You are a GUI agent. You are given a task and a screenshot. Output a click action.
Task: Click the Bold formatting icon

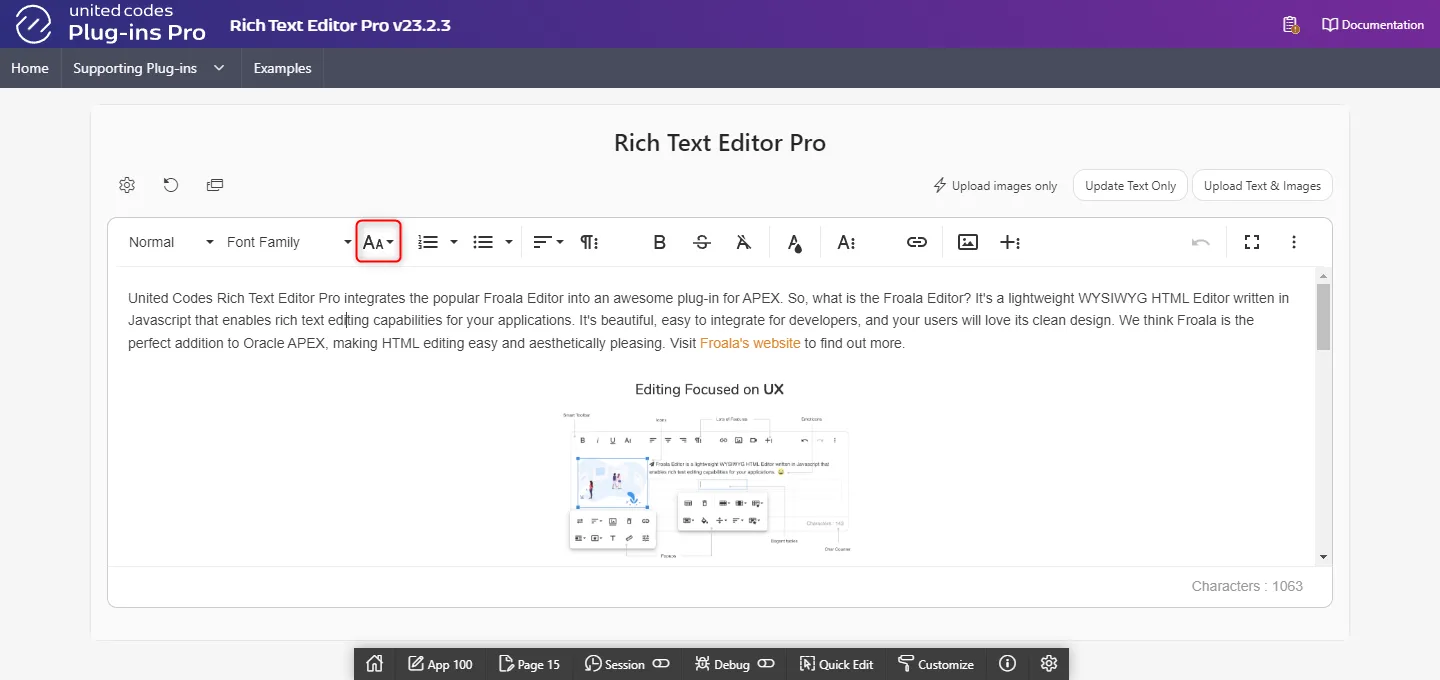pyautogui.click(x=659, y=242)
